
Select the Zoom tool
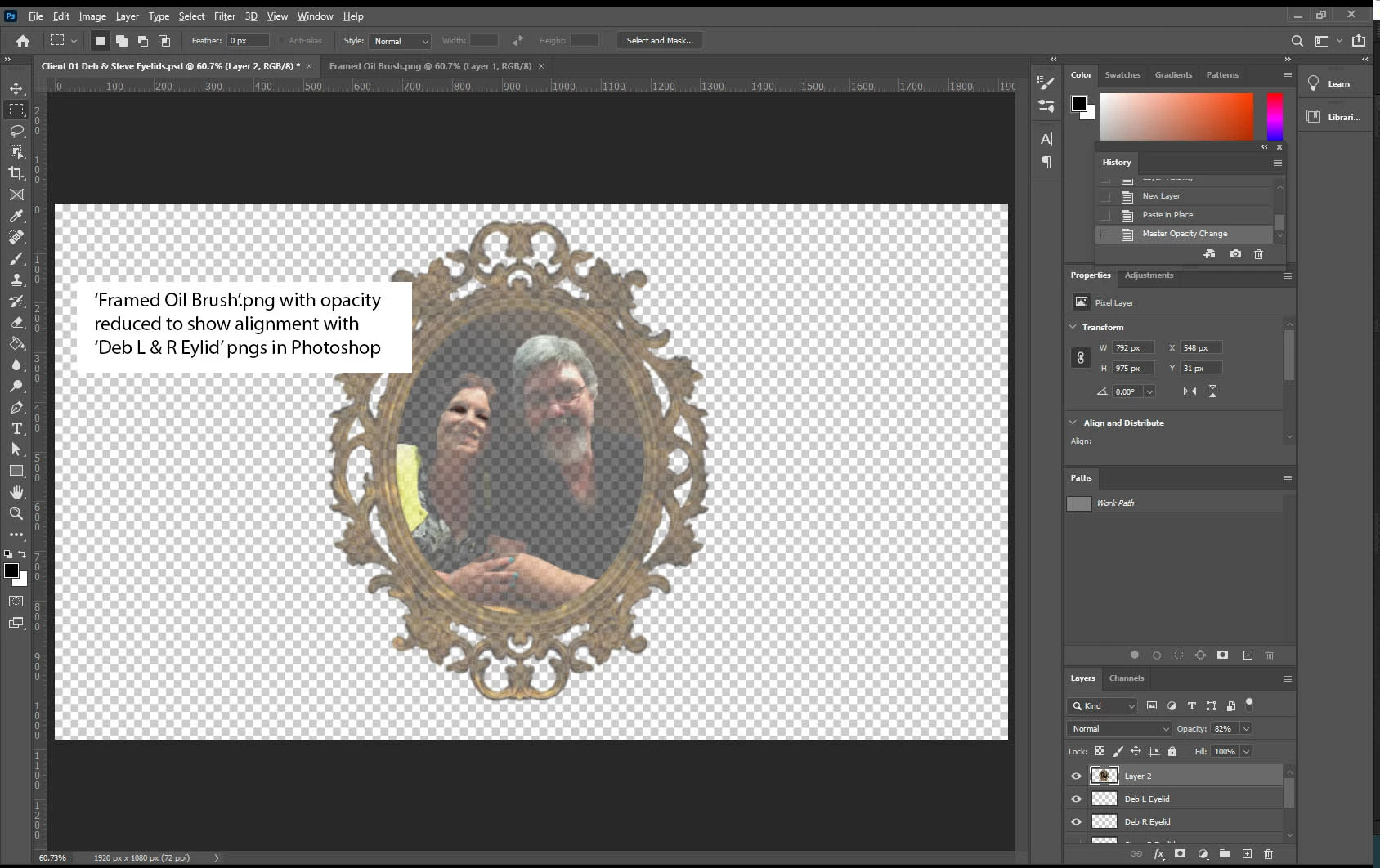tap(16, 513)
